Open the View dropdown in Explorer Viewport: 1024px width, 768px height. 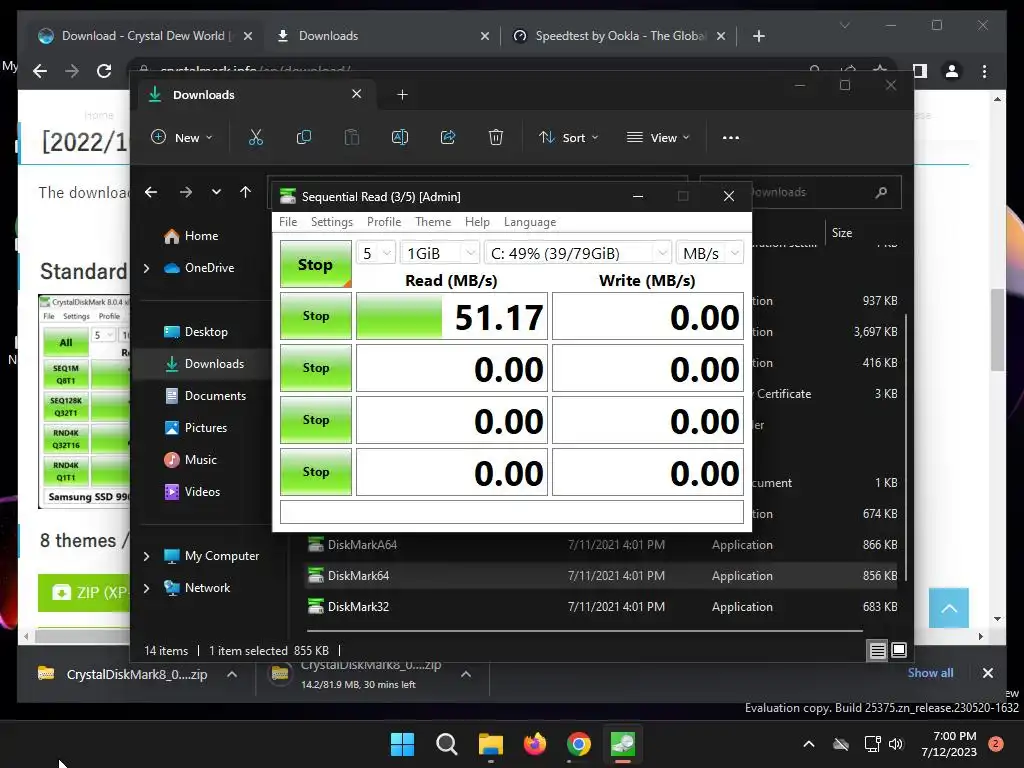658,138
